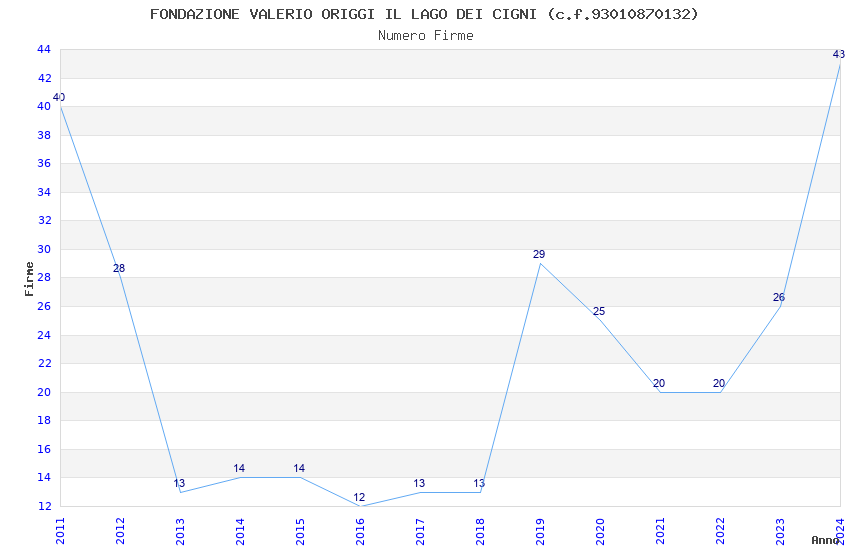Click y-axis tick value 22

point(44,363)
